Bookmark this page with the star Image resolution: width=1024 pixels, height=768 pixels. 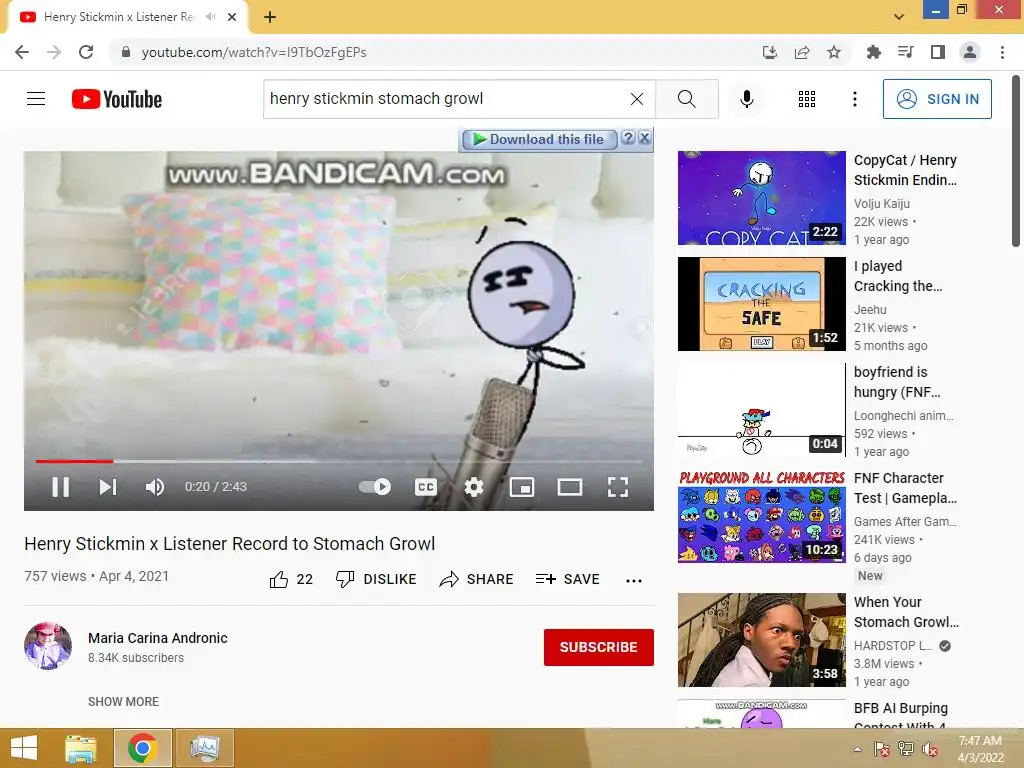click(834, 52)
